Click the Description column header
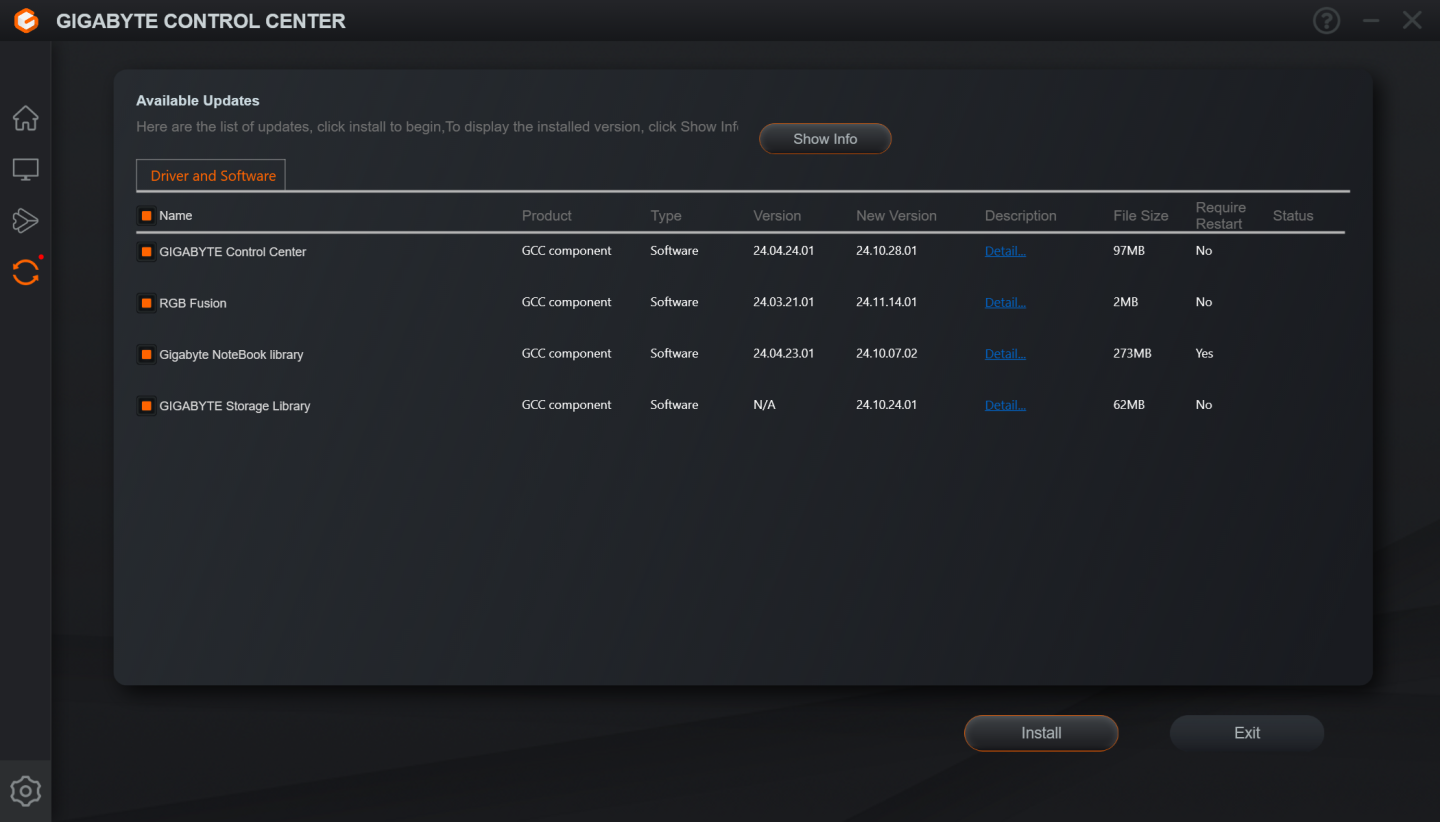 pyautogui.click(x=1020, y=216)
